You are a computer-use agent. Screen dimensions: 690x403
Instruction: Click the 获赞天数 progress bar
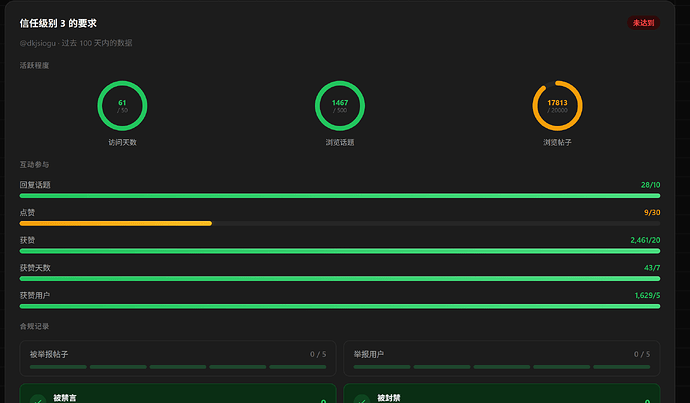pyautogui.click(x=340, y=279)
